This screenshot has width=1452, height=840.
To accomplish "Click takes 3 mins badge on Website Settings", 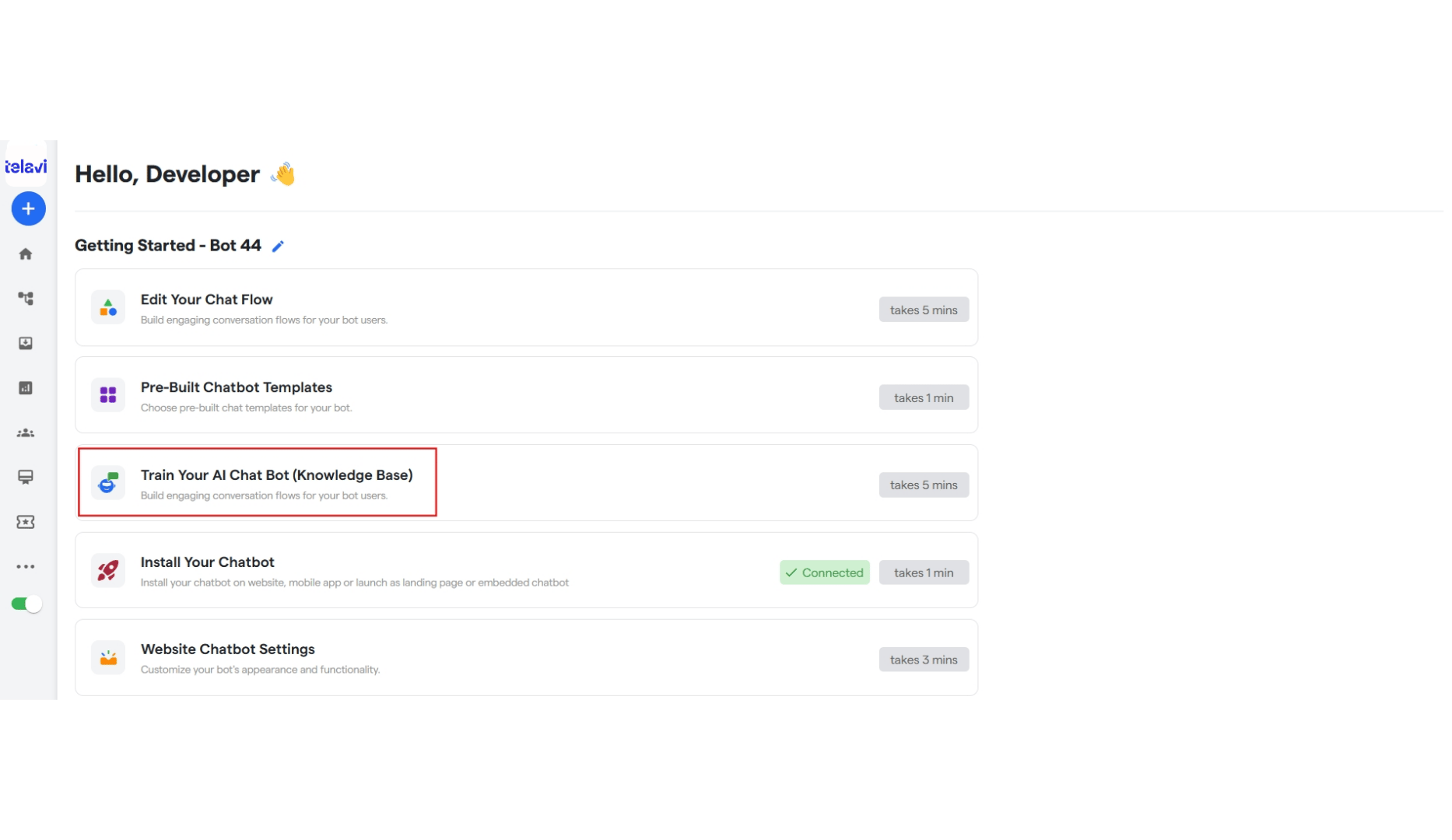I will (x=924, y=660).
